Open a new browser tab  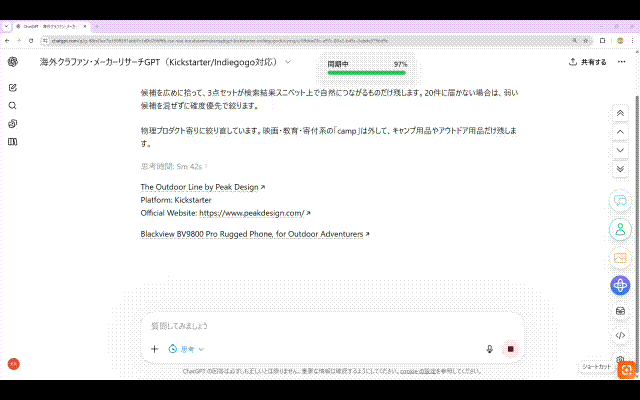pos(97,27)
